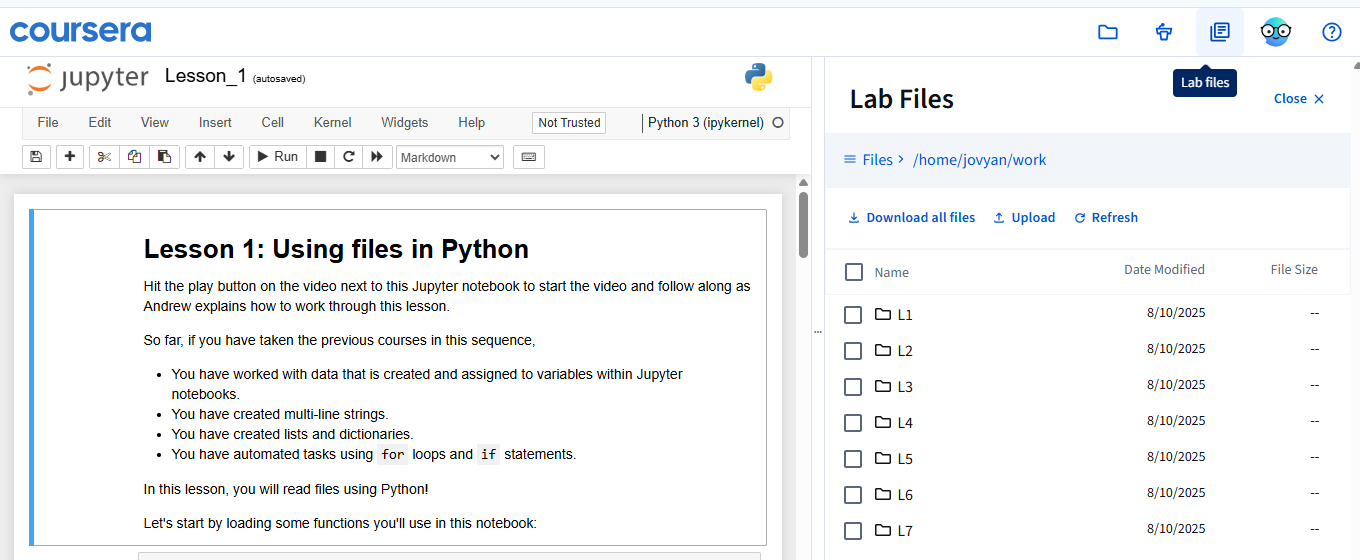Expand the Files breadcrumb menu

[868, 160]
